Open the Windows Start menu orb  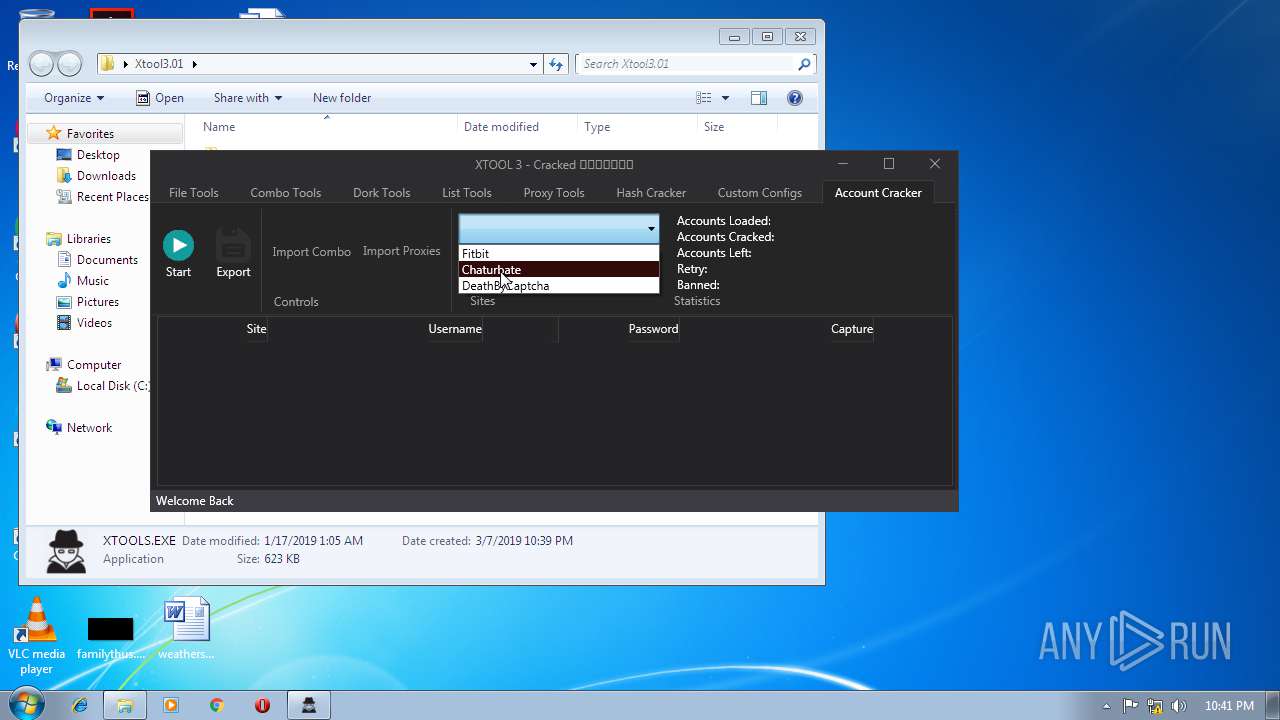click(26, 705)
